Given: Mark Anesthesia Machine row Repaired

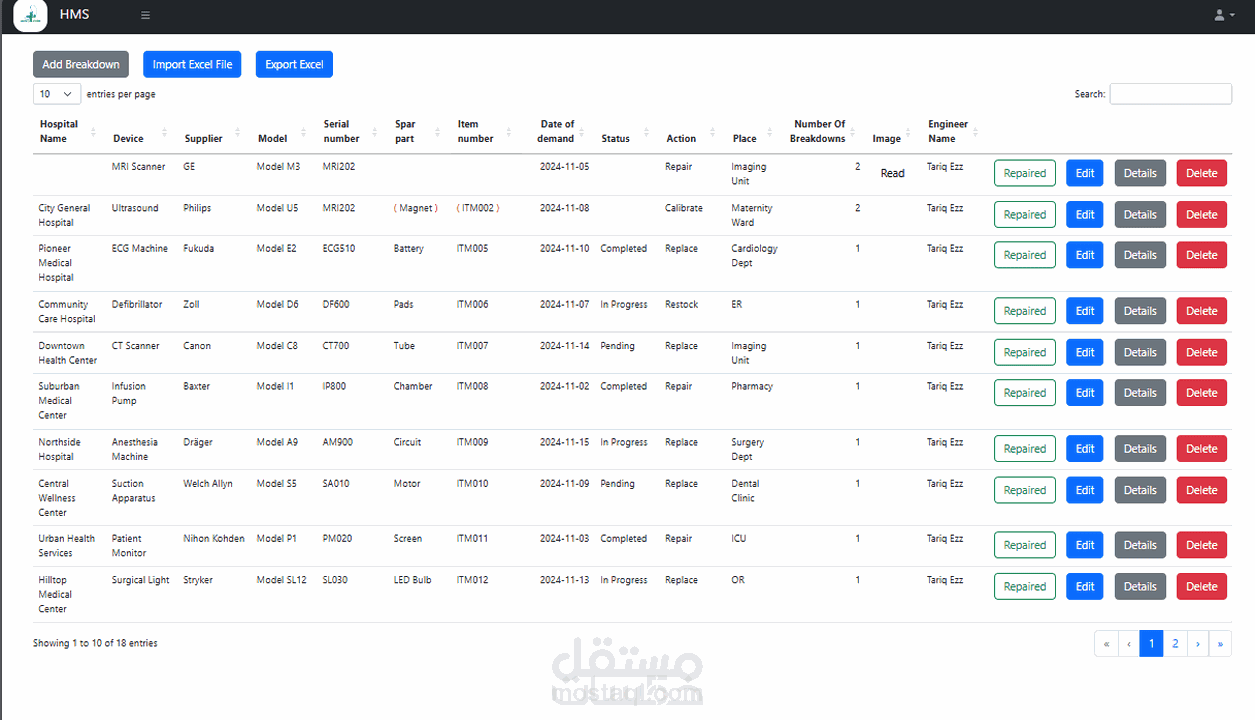Looking at the screenshot, I should [1024, 449].
